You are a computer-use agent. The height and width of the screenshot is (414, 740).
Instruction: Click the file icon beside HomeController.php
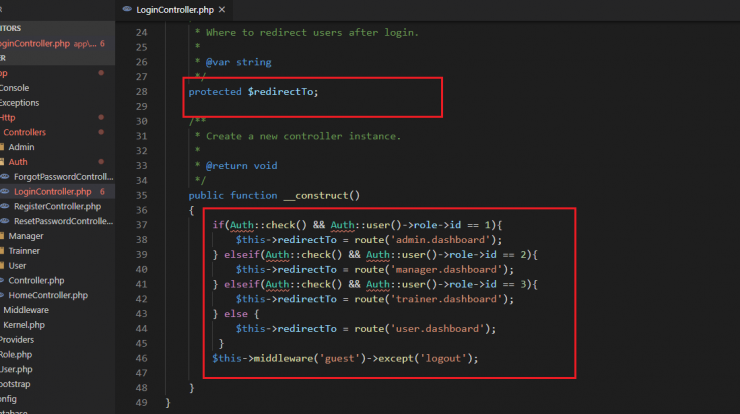click(2, 295)
